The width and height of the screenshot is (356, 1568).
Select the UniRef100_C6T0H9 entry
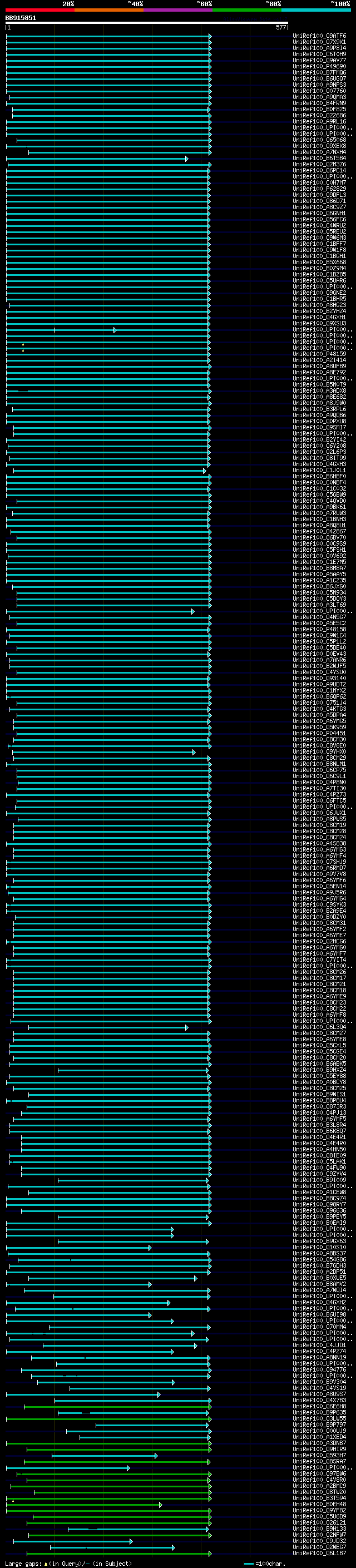point(319,54)
